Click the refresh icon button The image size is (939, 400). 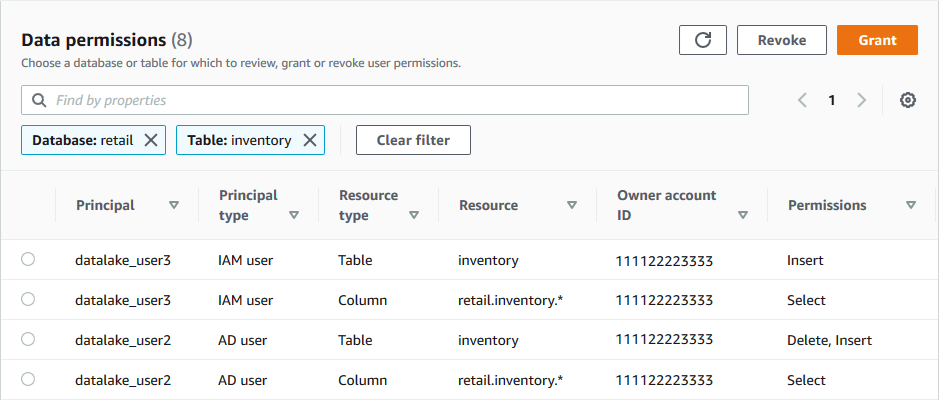click(703, 40)
